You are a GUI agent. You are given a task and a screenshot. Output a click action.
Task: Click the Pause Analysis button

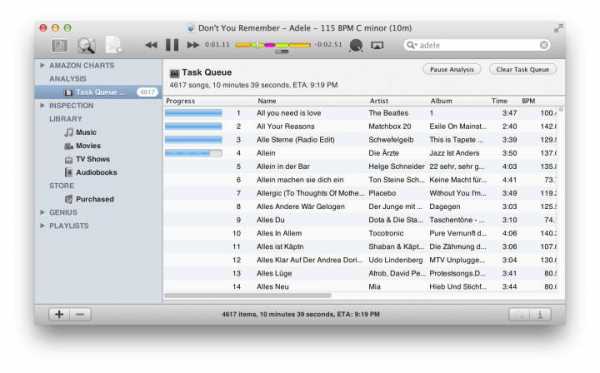452,70
